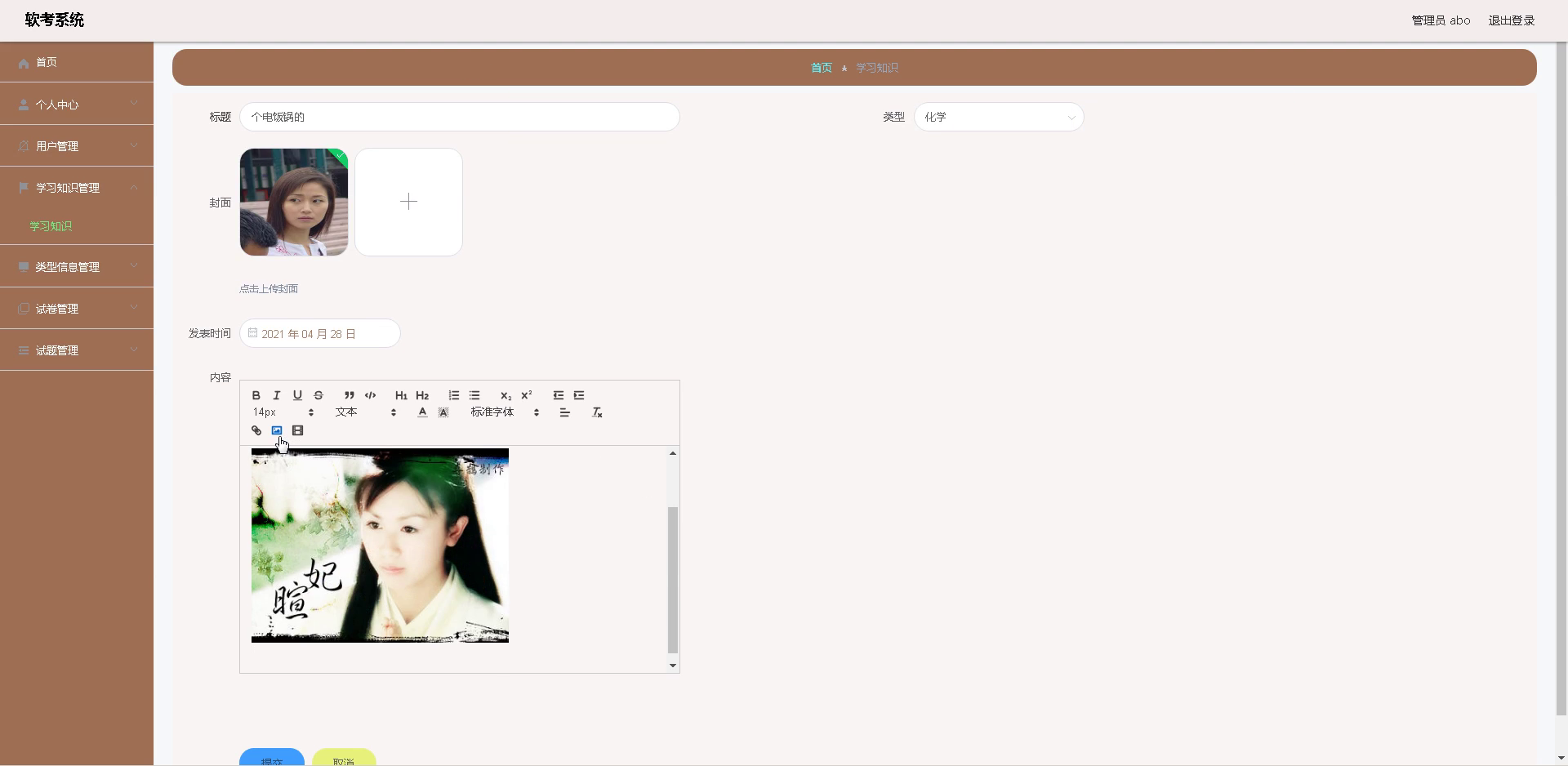Click the chevron beside 学习知识管理
Image resolution: width=1568 pixels, height=766 pixels.
click(134, 187)
